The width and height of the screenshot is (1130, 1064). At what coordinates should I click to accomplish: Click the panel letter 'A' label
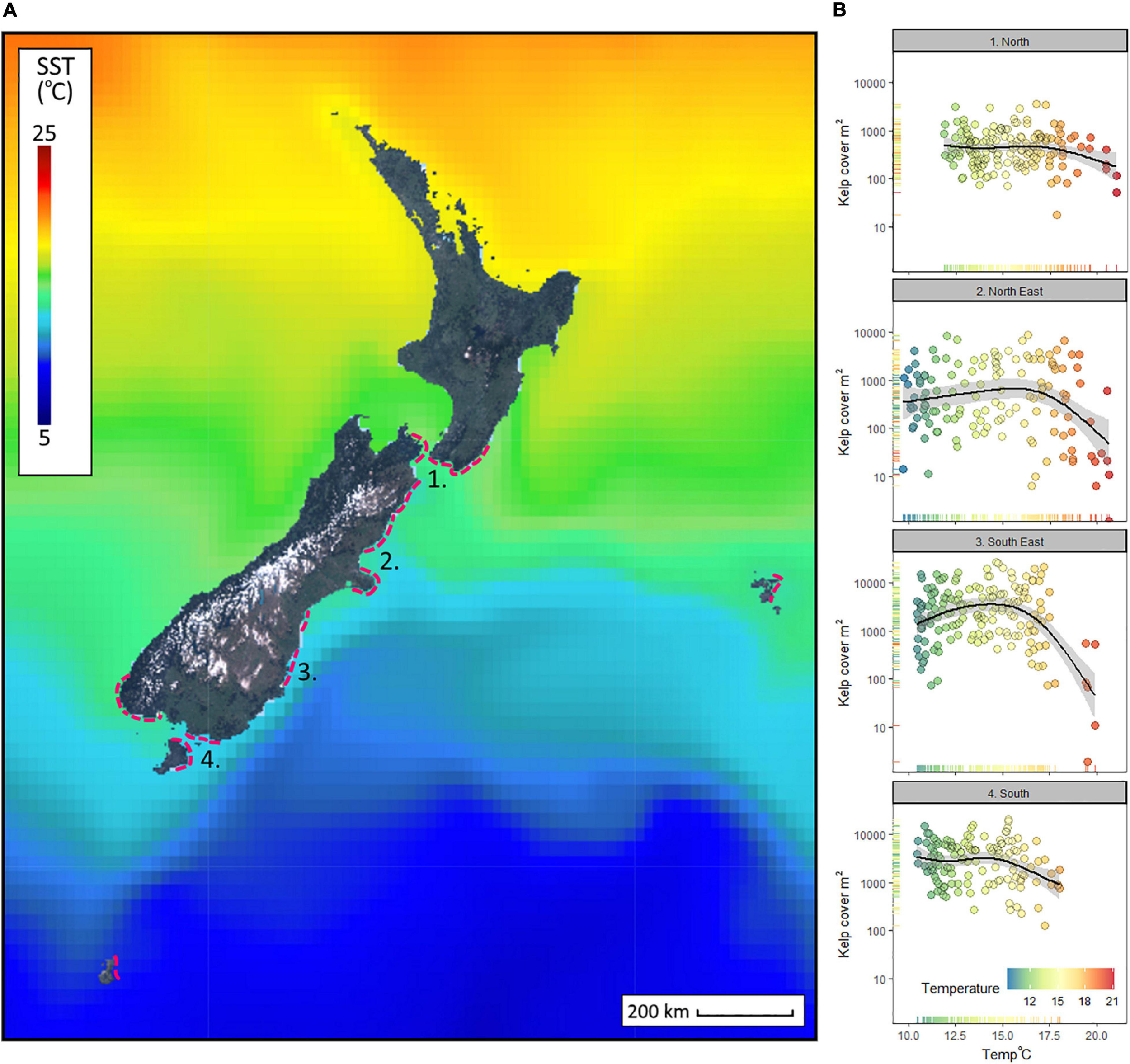9,9
